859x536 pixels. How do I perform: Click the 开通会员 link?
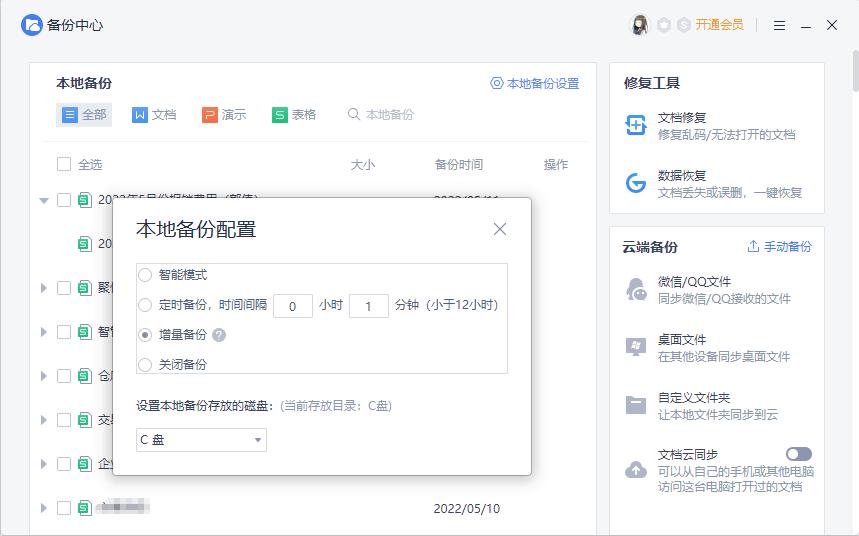click(x=719, y=25)
